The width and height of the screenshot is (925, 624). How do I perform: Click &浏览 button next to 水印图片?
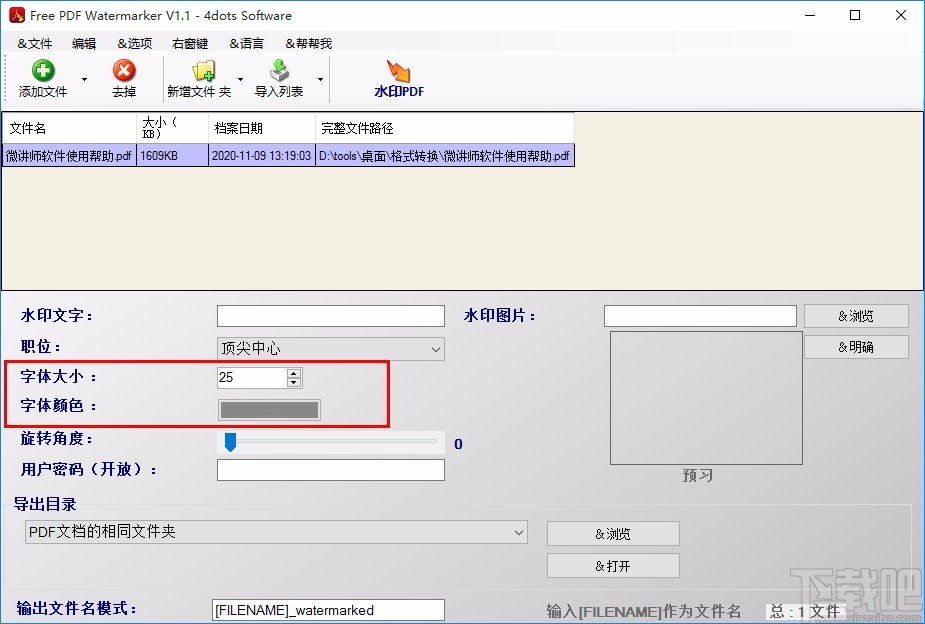[x=856, y=316]
